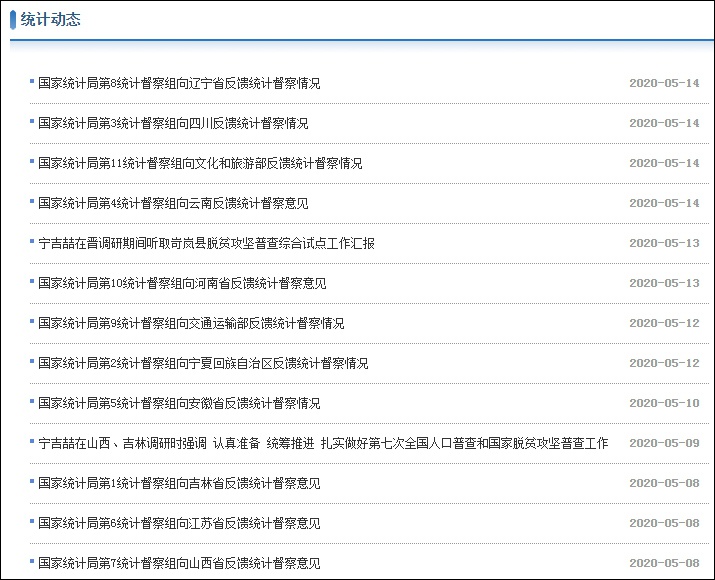Screen dimensions: 715x580
Task: Click date 2020-05-12 on the 宁夏回族自治区 row
Action: 664,363
